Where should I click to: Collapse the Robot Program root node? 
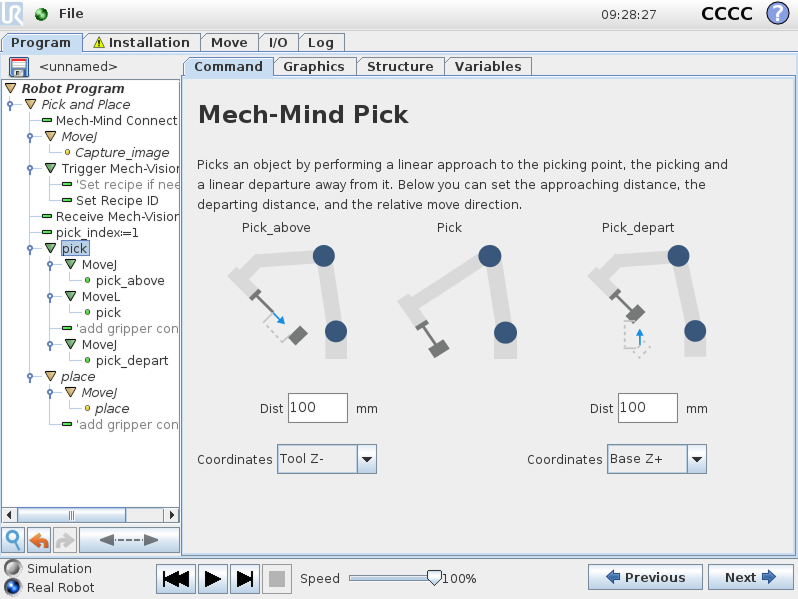(x=11, y=88)
